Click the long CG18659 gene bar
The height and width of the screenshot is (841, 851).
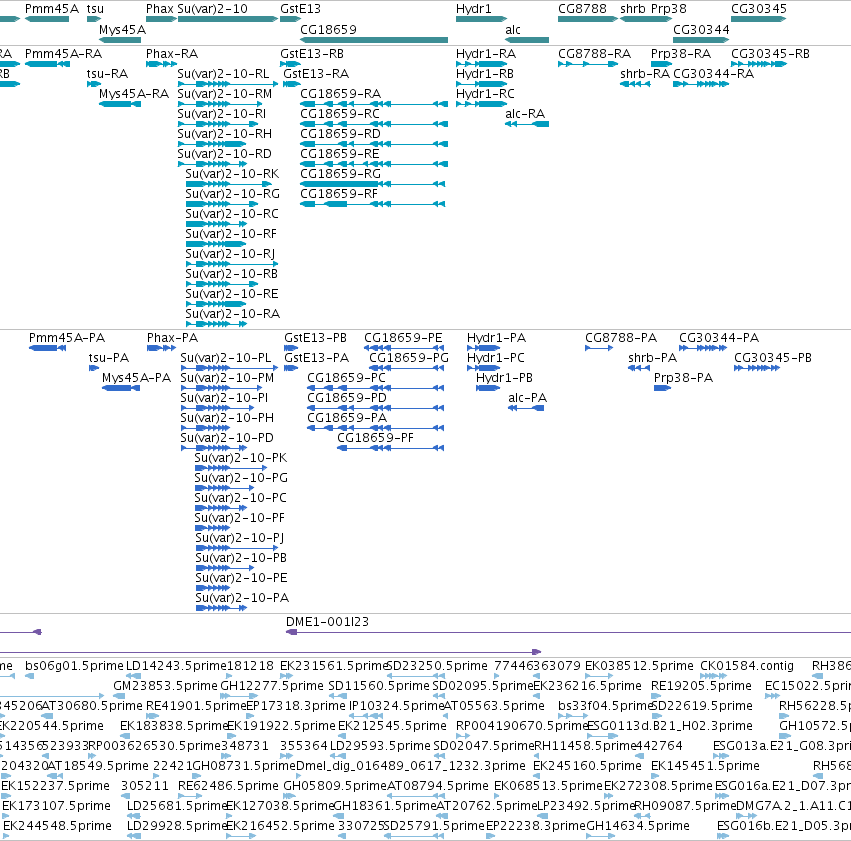click(374, 40)
